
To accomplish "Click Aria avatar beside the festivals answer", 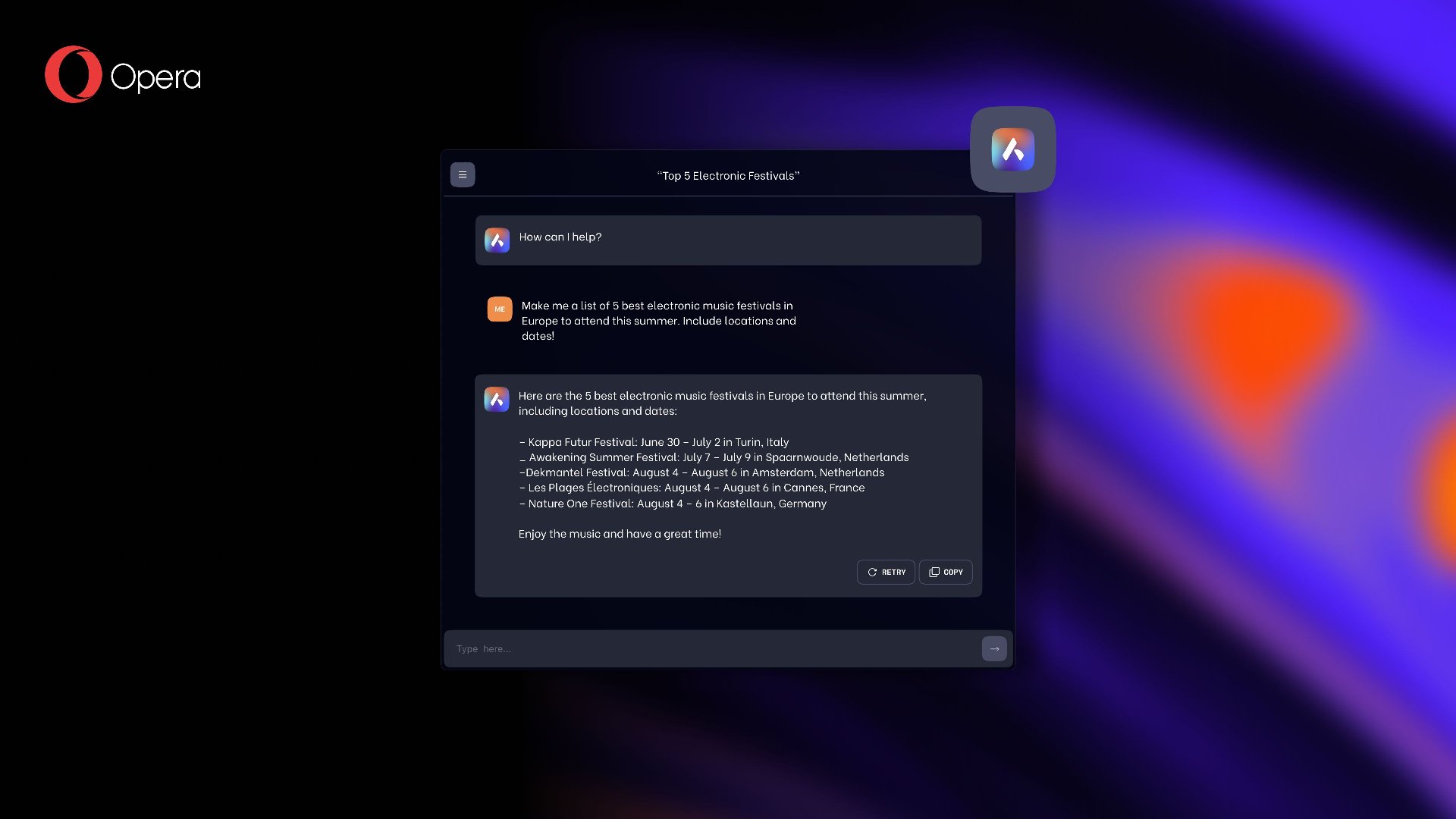I will [497, 400].
